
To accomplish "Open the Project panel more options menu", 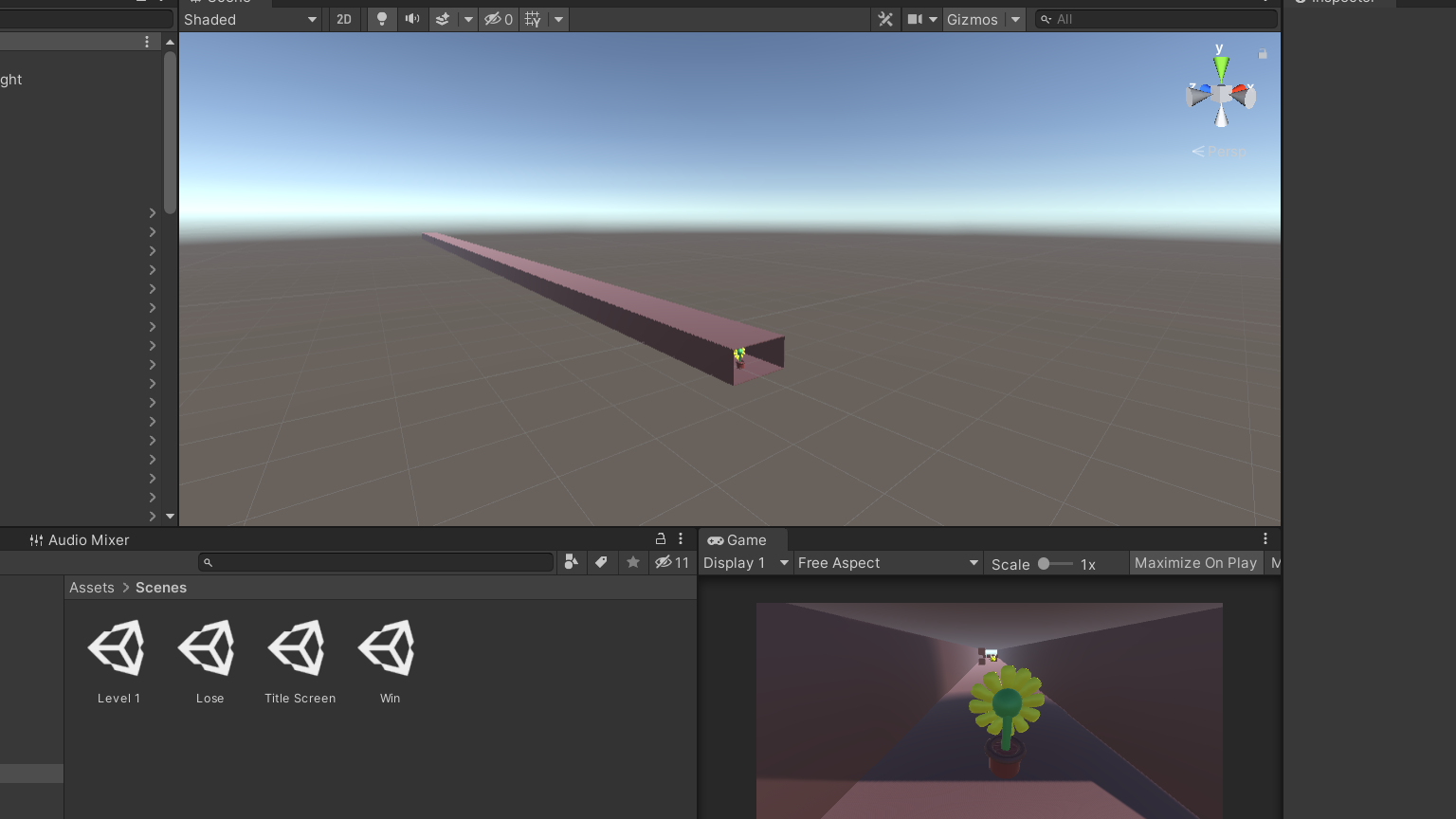I will (x=681, y=538).
